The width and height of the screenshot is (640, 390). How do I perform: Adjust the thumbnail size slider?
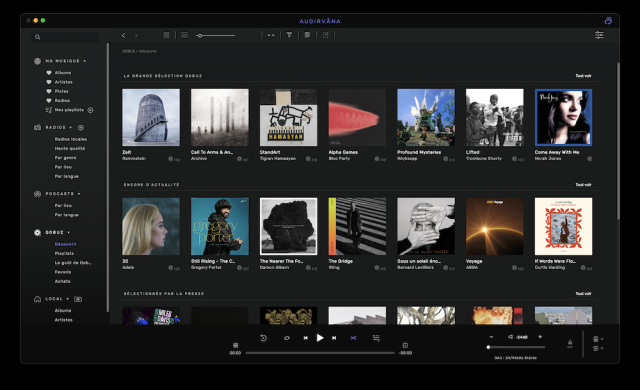[x=216, y=35]
